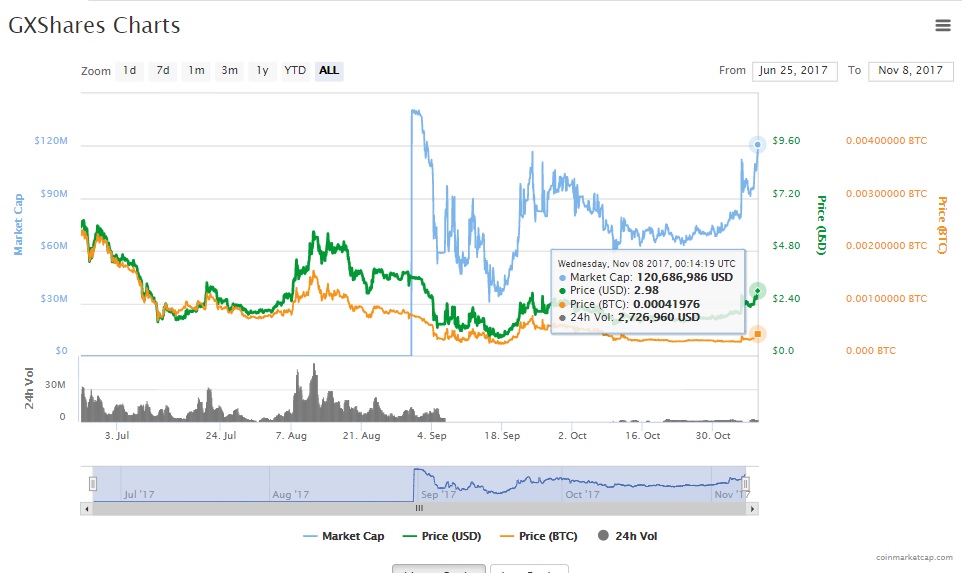This screenshot has height=573, width=967.
Task: Open the chart context hamburger menu
Action: (942, 25)
